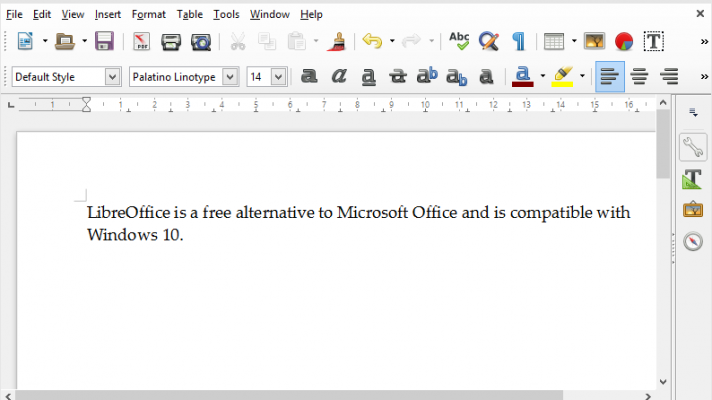Image resolution: width=712 pixels, height=400 pixels.
Task: Export directly as PDF icon
Action: point(141,41)
